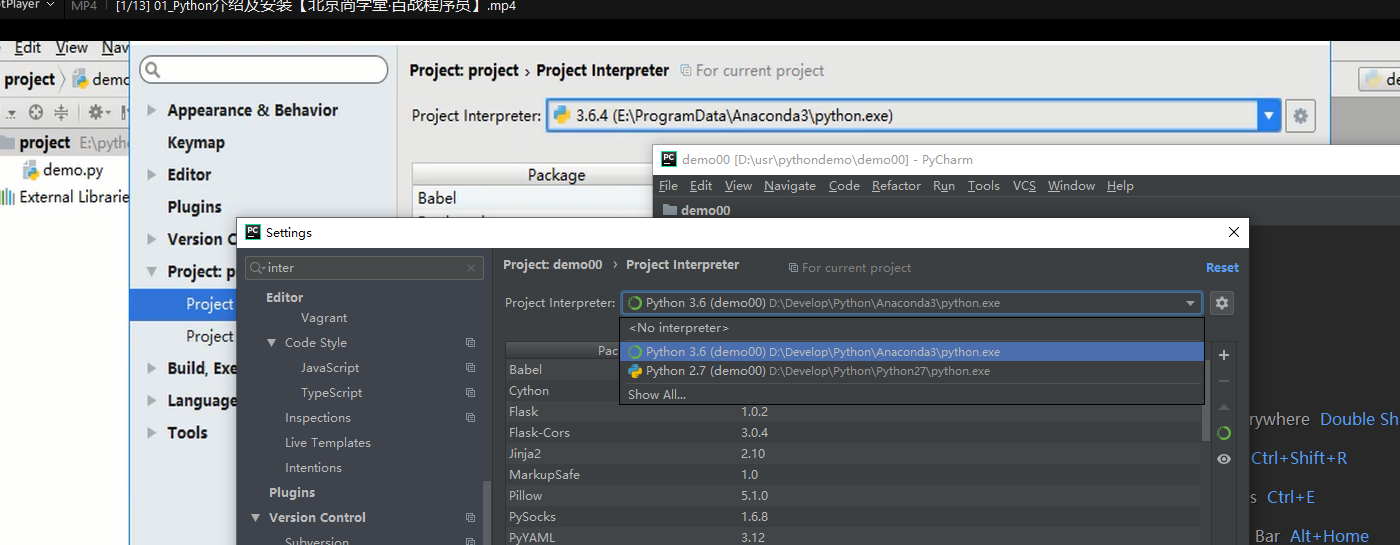The width and height of the screenshot is (1400, 545).
Task: Open the Run menu in demo00 window
Action: pyautogui.click(x=944, y=186)
